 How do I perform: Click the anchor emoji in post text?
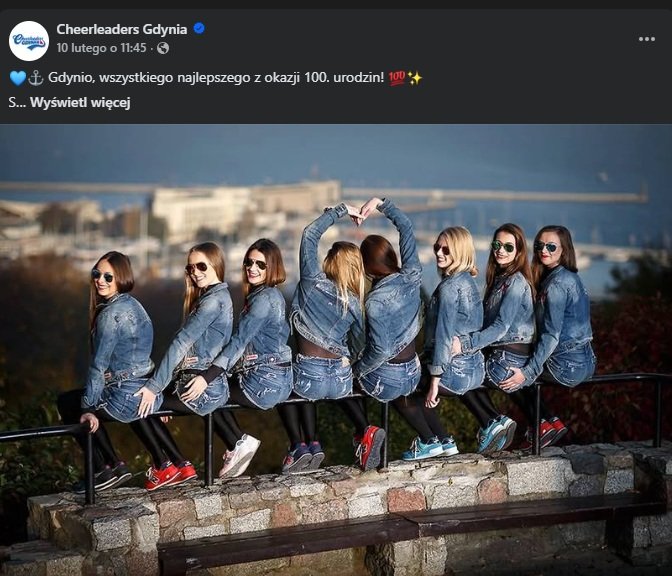click(x=36, y=78)
